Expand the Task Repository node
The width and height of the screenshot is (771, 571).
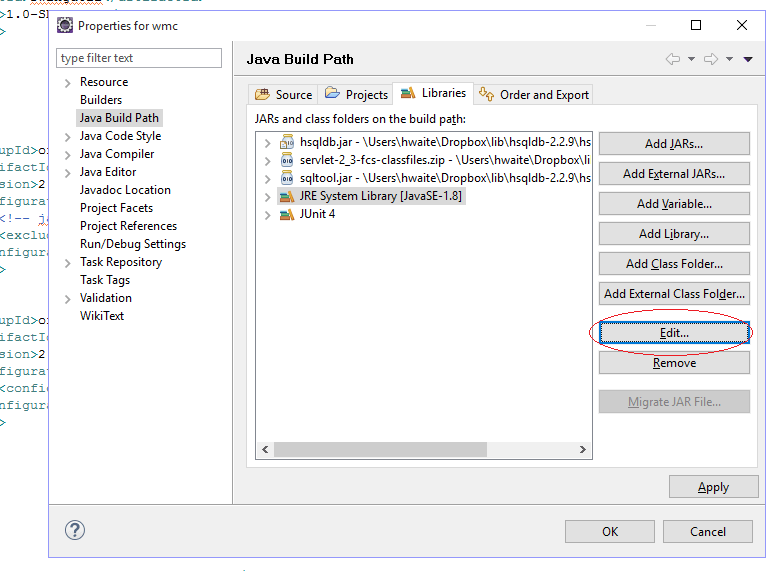[68, 263]
